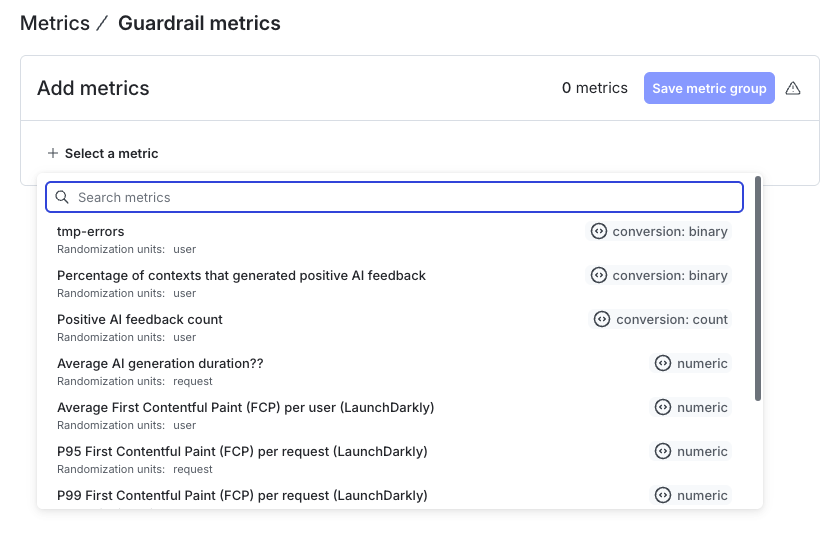Click the plus icon beside Select a metric
This screenshot has width=838, height=542.
[53, 153]
